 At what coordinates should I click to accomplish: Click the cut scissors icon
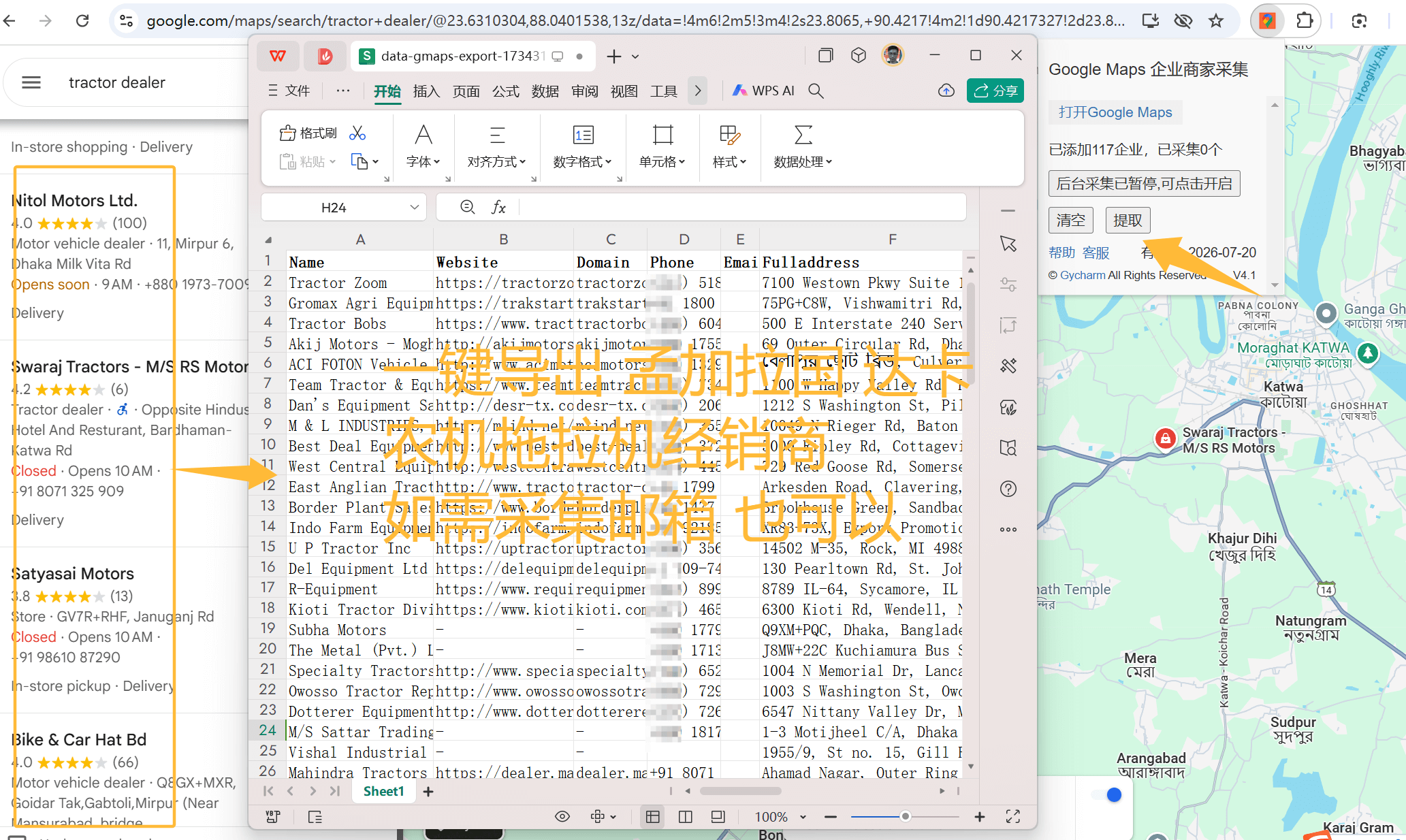pos(357,133)
